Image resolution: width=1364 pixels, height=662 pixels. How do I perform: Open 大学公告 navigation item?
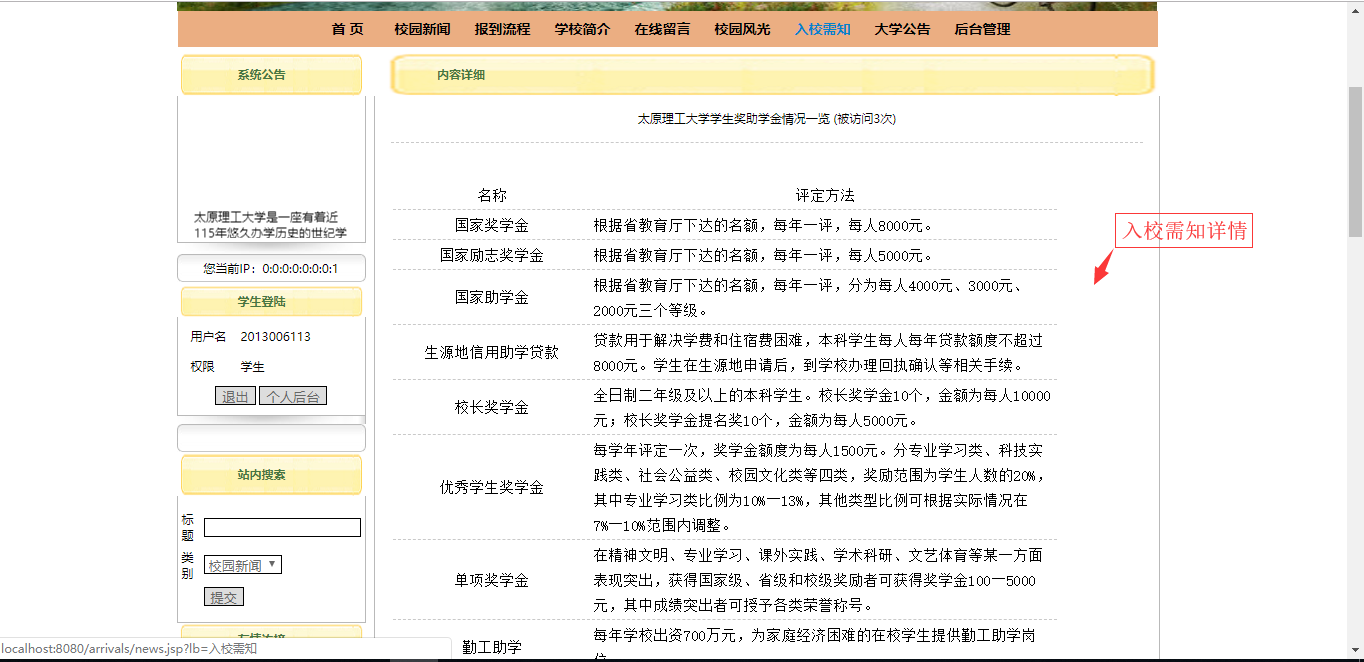[x=902, y=29]
